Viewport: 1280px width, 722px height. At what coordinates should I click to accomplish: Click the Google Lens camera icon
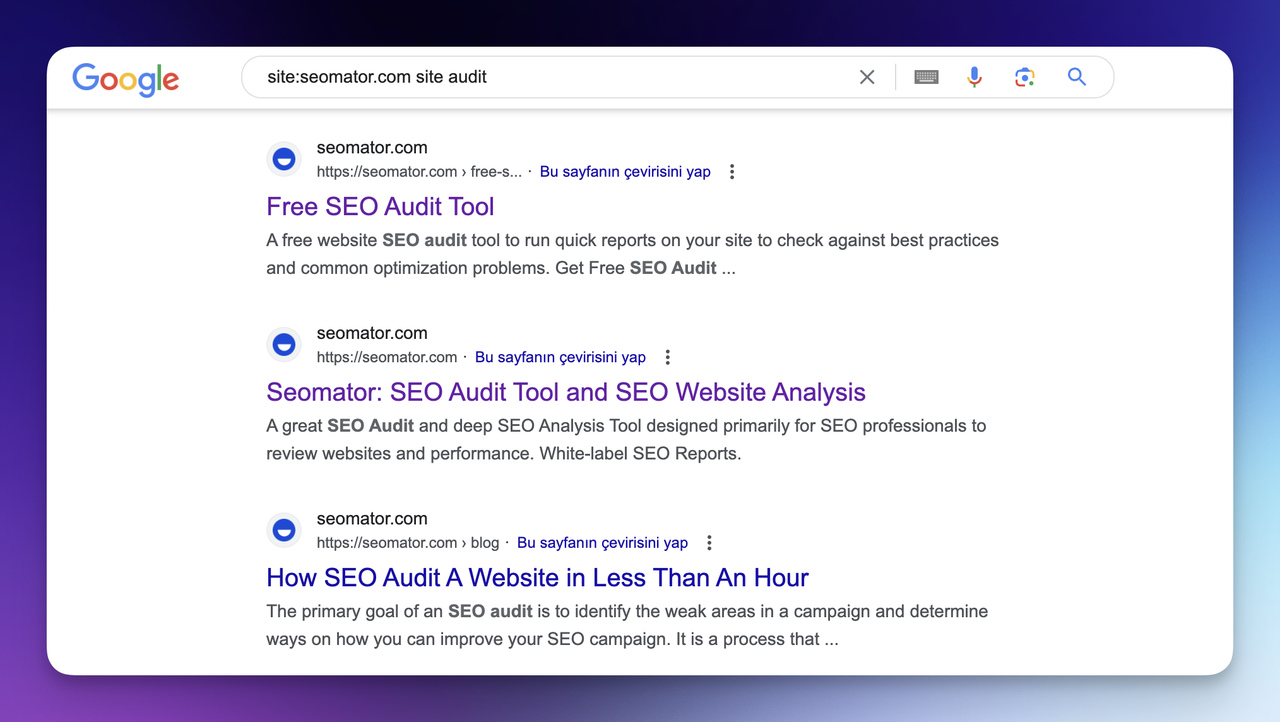coord(1024,76)
